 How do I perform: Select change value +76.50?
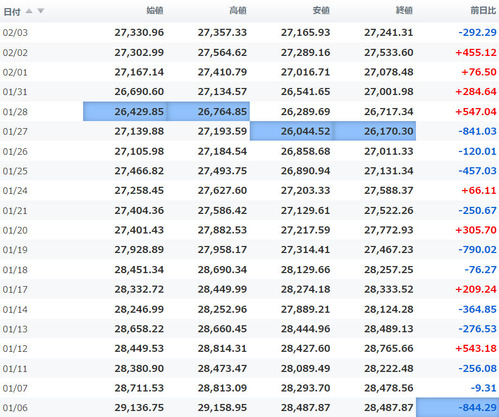pyautogui.click(x=479, y=72)
